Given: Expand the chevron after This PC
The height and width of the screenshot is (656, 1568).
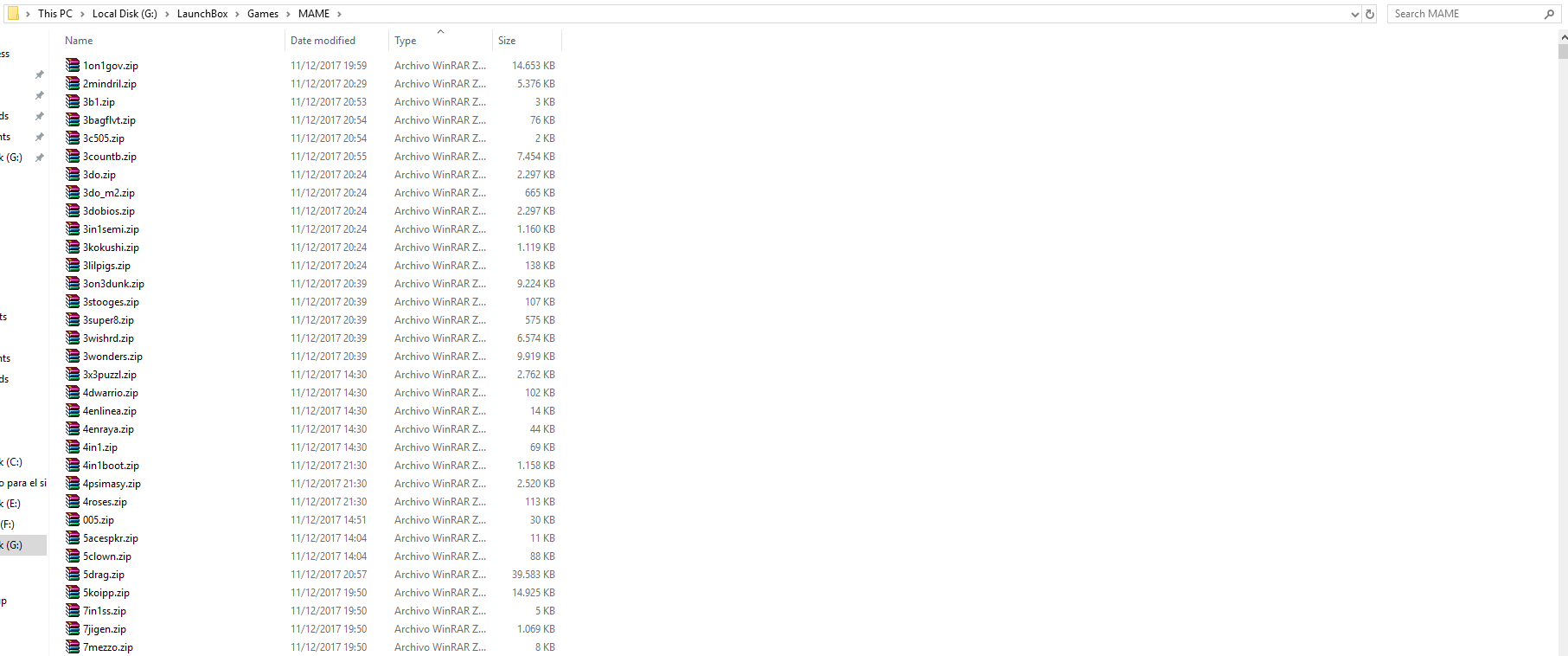Looking at the screenshot, I should click(82, 14).
